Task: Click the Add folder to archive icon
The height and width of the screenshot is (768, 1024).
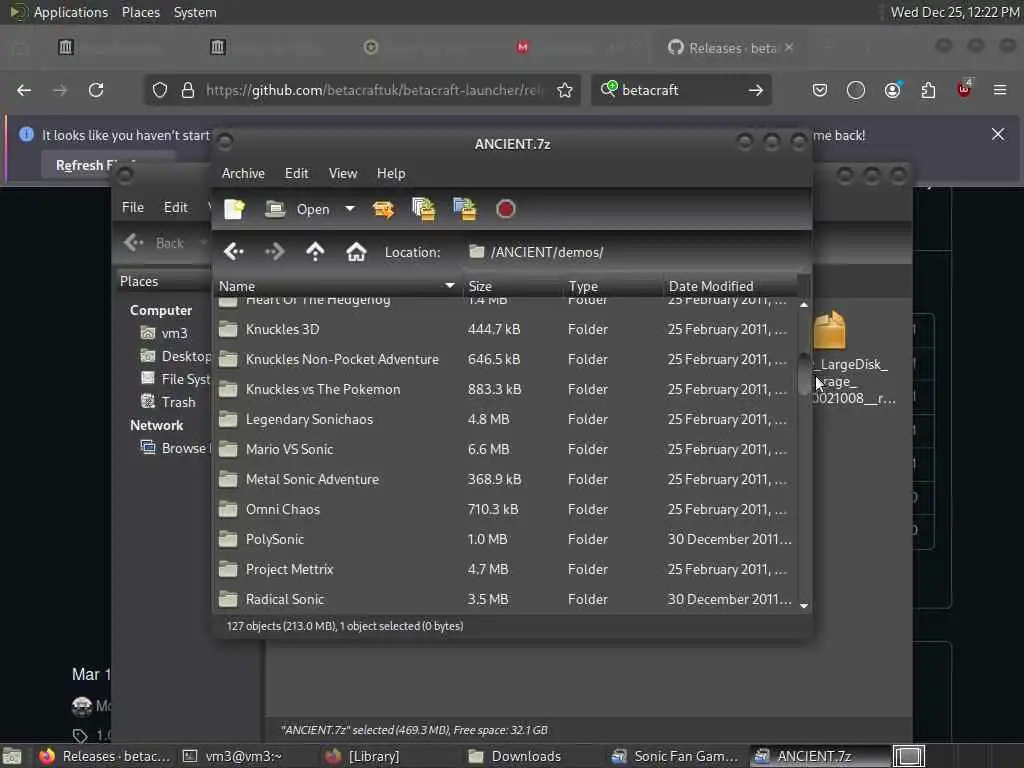Action: [465, 209]
